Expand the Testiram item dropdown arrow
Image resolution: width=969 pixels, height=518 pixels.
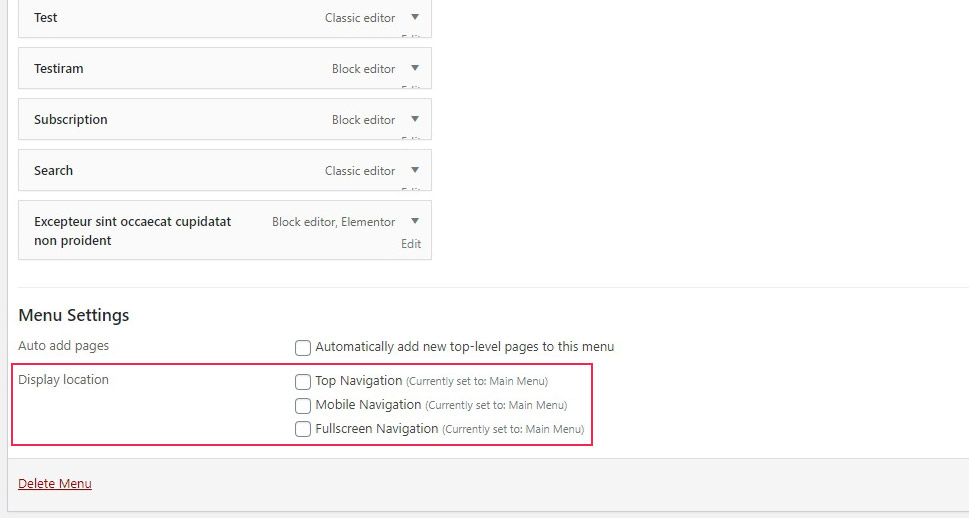pos(415,68)
